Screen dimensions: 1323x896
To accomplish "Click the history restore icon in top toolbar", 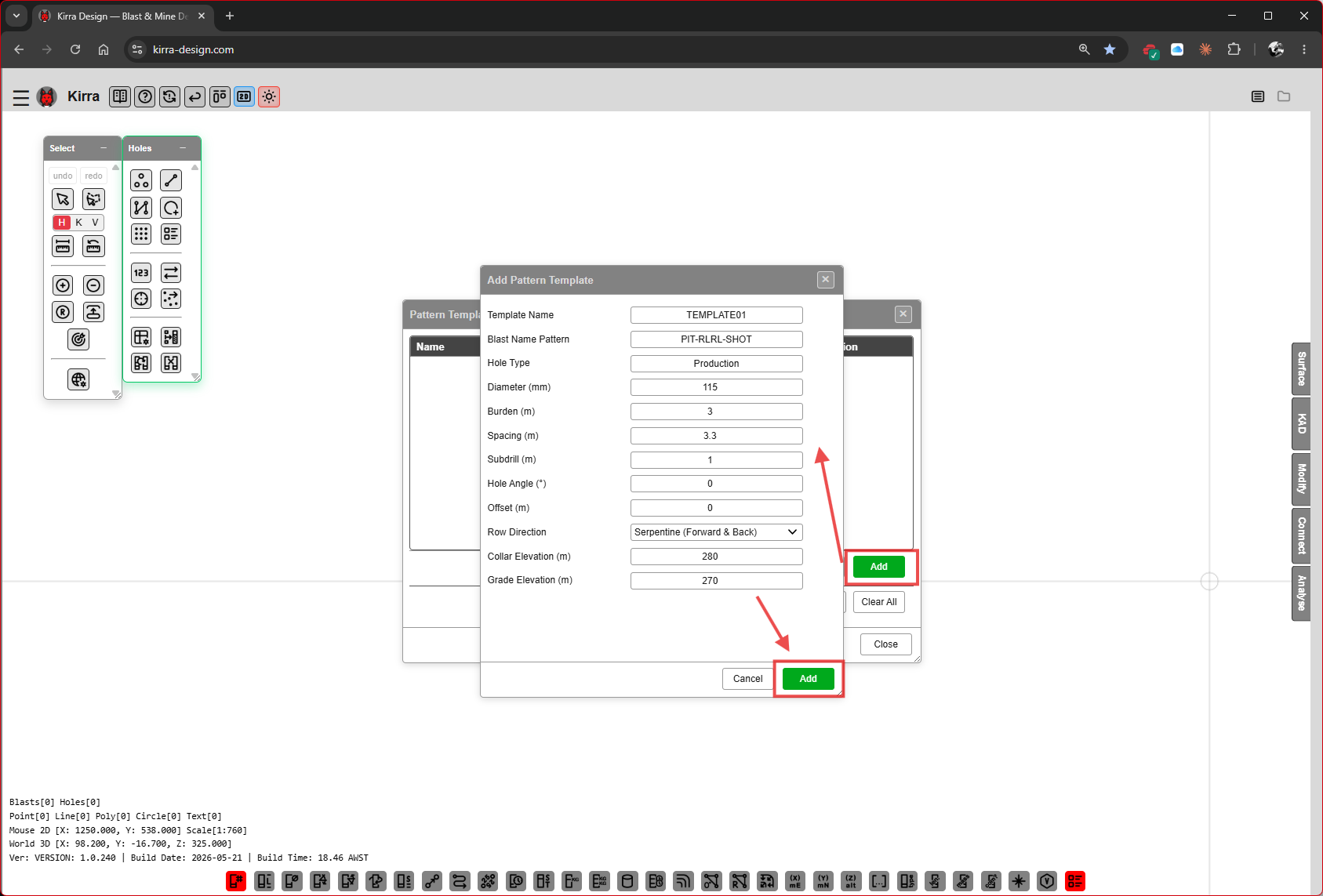I will [x=169, y=96].
